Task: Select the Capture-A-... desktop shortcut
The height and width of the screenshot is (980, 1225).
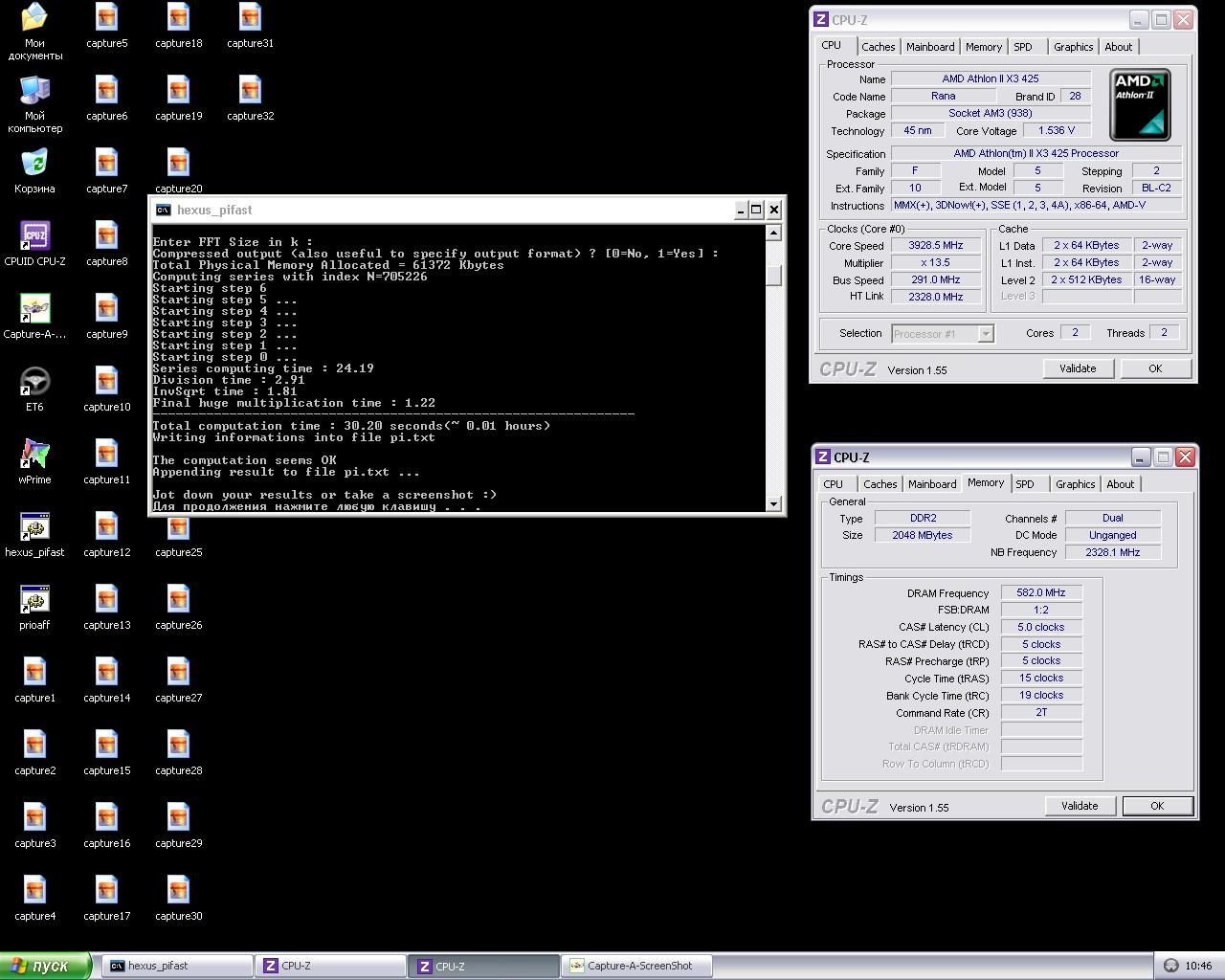Action: tap(34, 316)
